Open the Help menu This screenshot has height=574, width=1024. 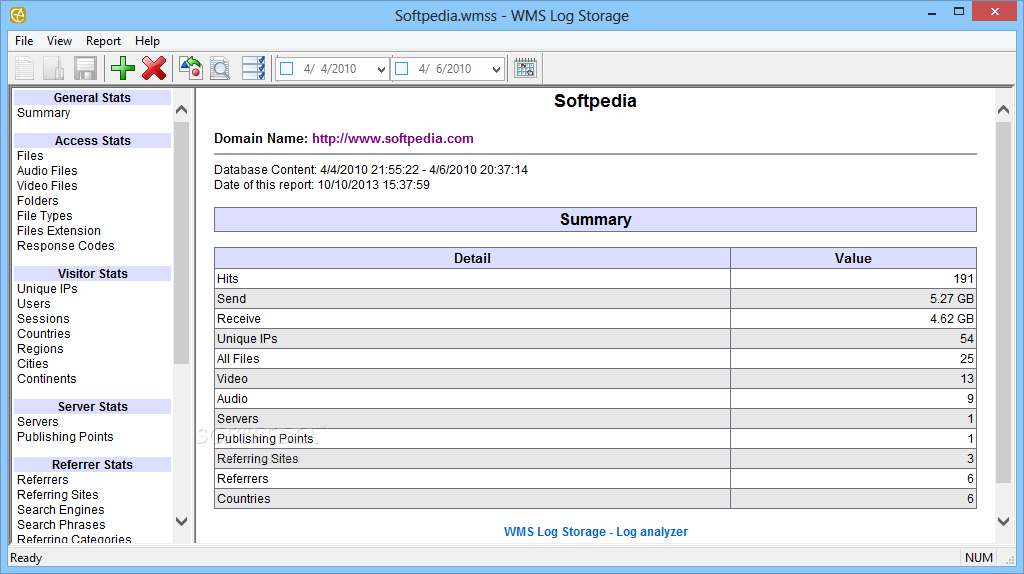(148, 40)
